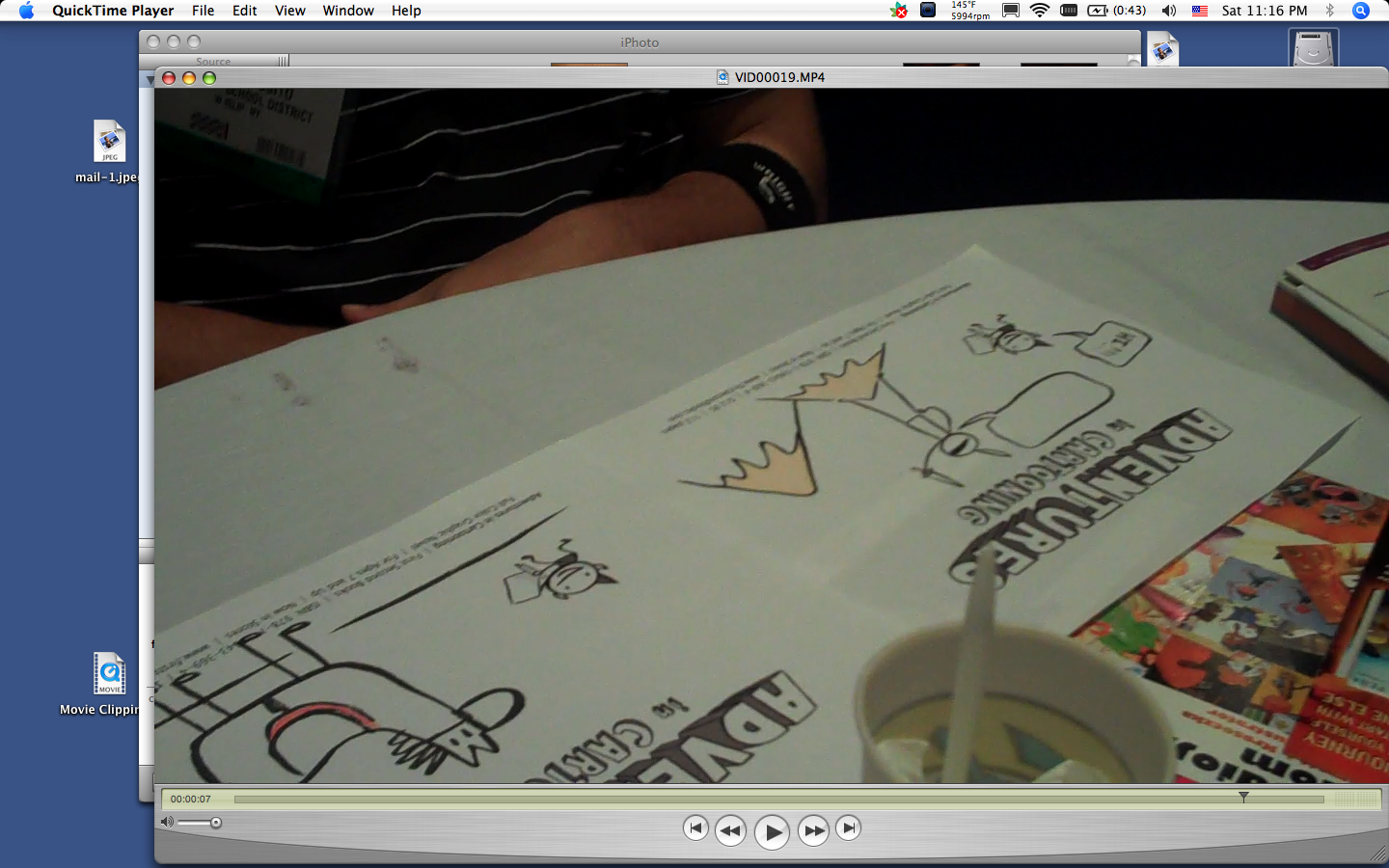Viewport: 1389px width, 868px height.
Task: Adjust the QuickTime volume slider knob
Action: point(216,823)
